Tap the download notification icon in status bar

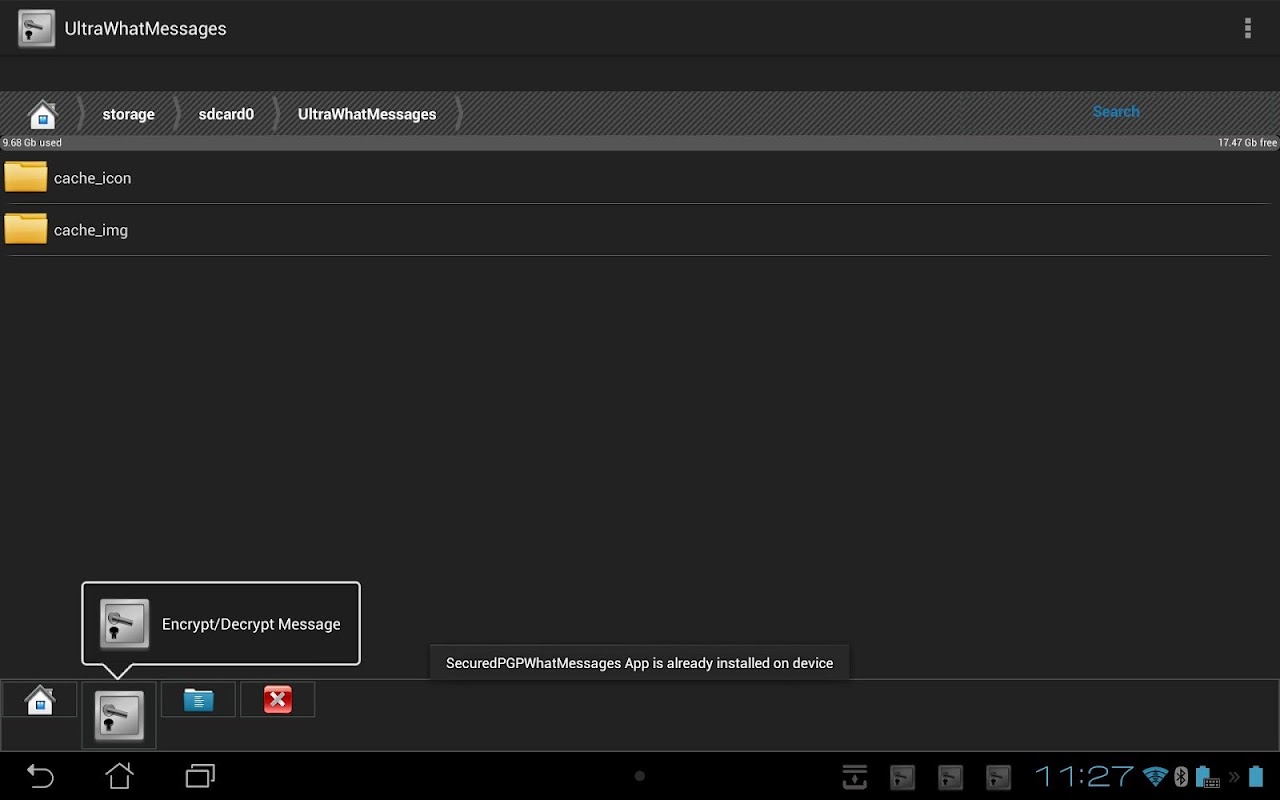click(854, 776)
